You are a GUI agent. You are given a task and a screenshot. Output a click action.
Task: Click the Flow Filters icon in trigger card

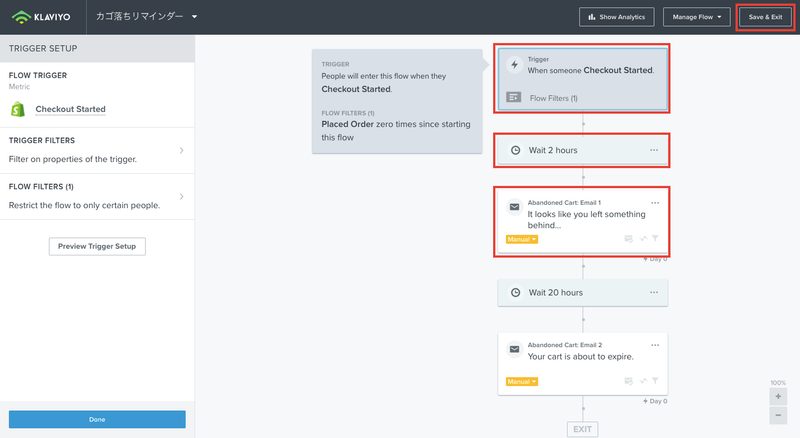[513, 97]
